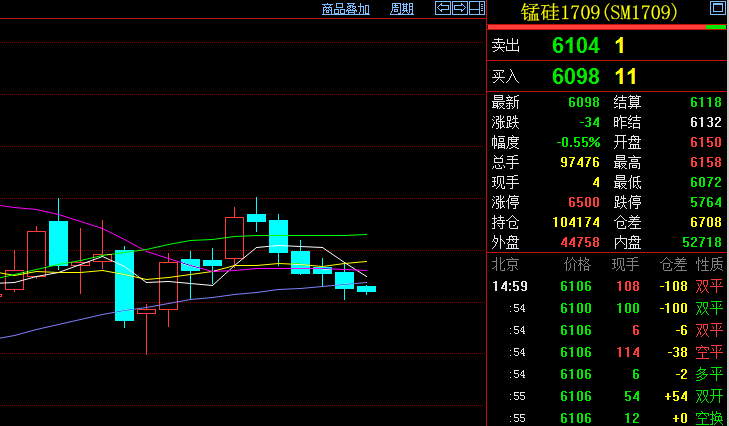Viewport: 729px width, 426px height.
Task: Click the 空平 tick entry
Action: point(709,353)
